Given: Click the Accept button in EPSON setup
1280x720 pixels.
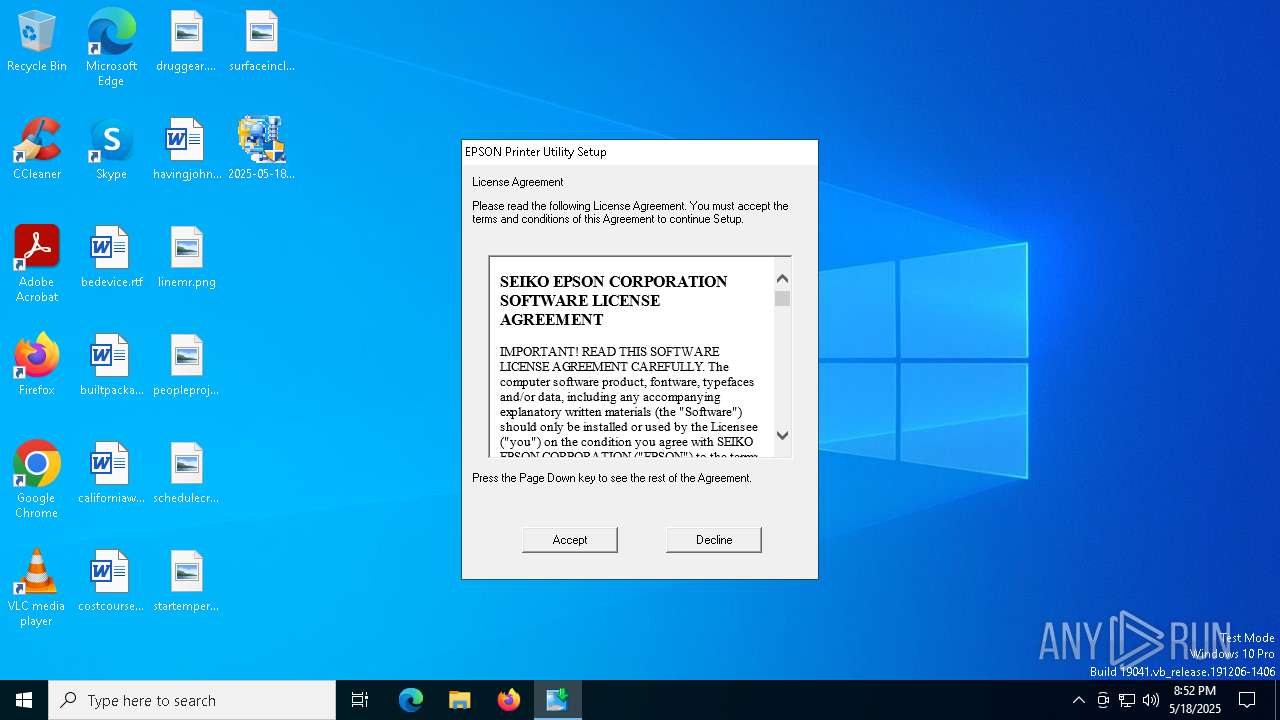Looking at the screenshot, I should tap(570, 540).
